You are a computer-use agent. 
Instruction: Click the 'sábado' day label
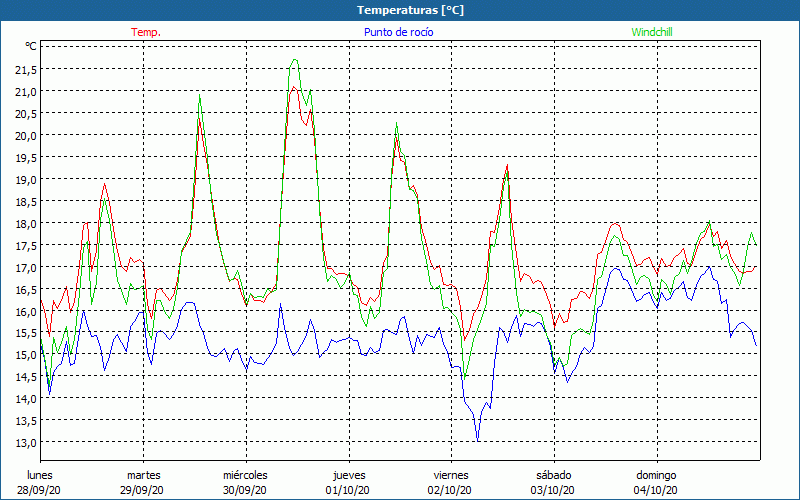(554, 475)
